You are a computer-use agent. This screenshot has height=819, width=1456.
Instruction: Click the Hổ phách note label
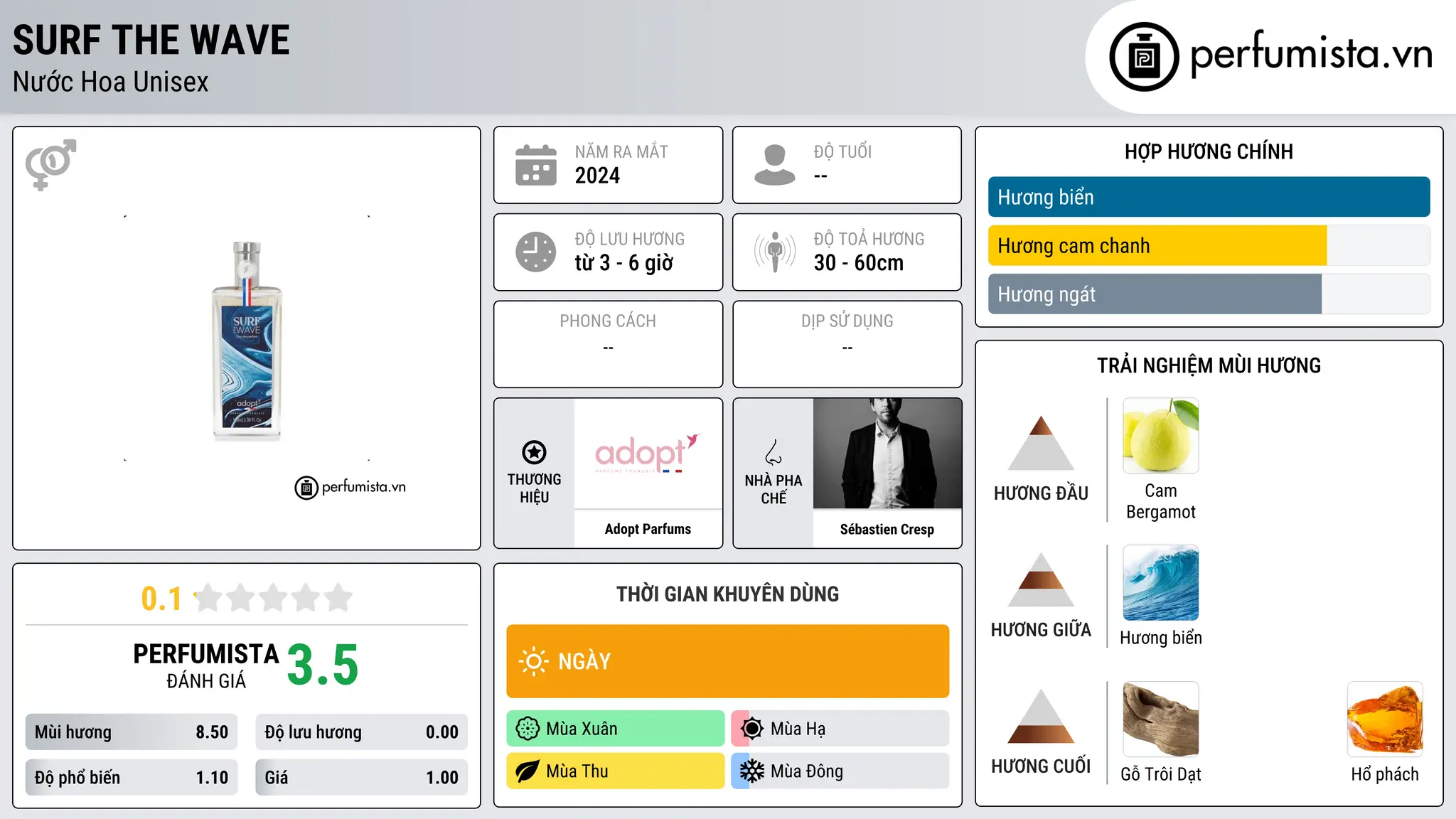point(1385,774)
